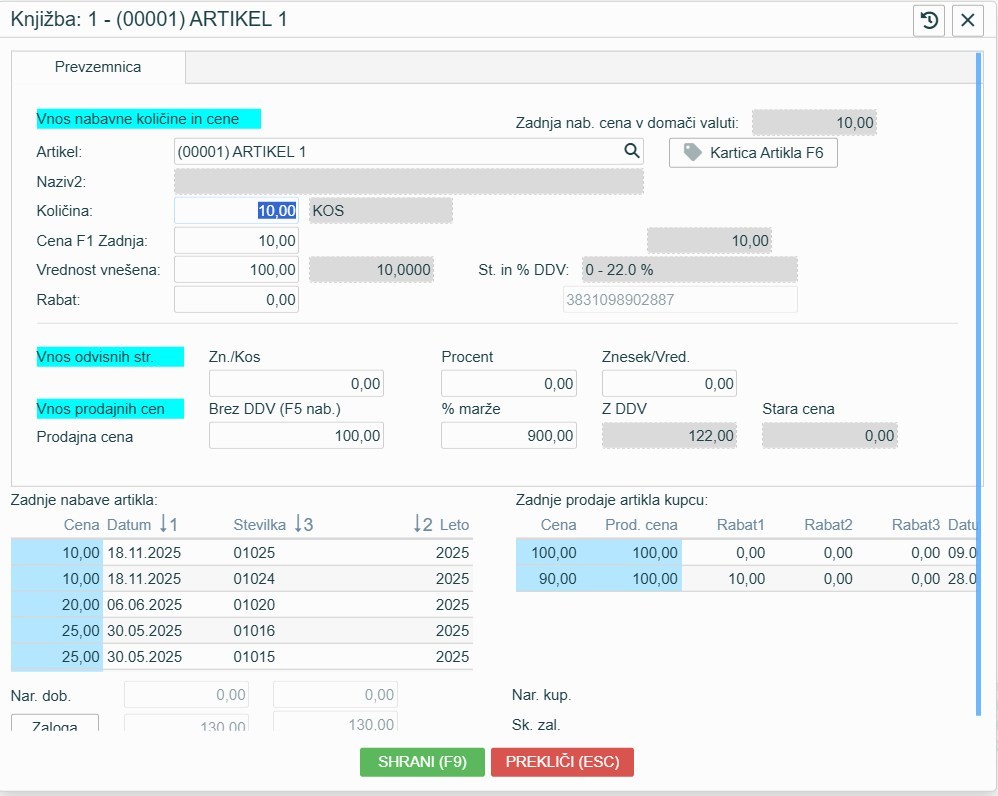Image resolution: width=998 pixels, height=796 pixels.
Task: Click into the Rabat input field
Action: [x=236, y=299]
